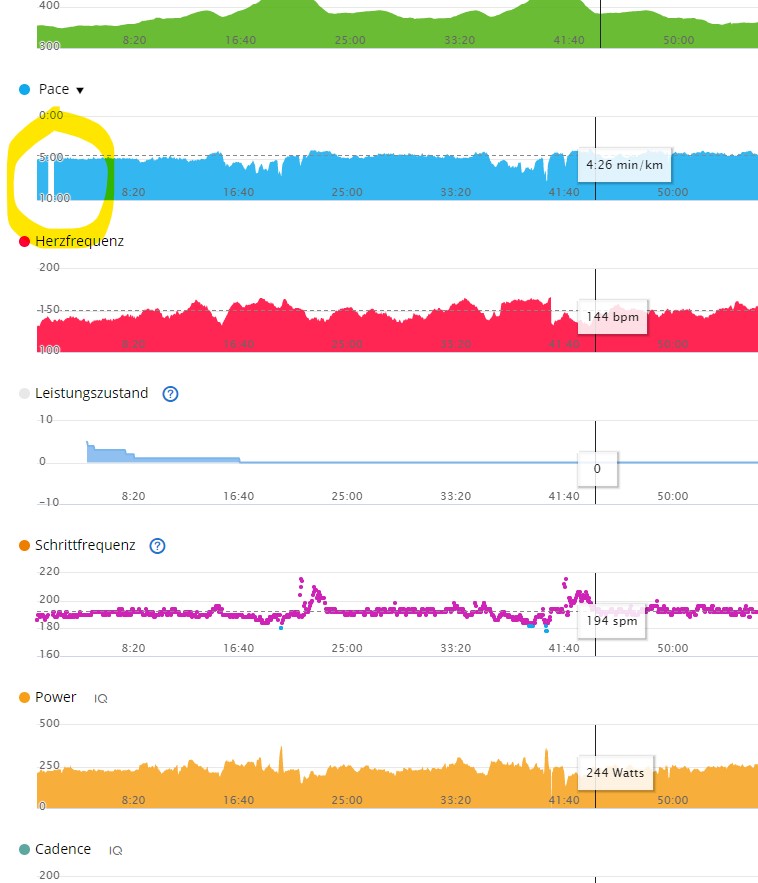
Task: Click the 244 Watts power tooltip
Action: click(x=616, y=772)
